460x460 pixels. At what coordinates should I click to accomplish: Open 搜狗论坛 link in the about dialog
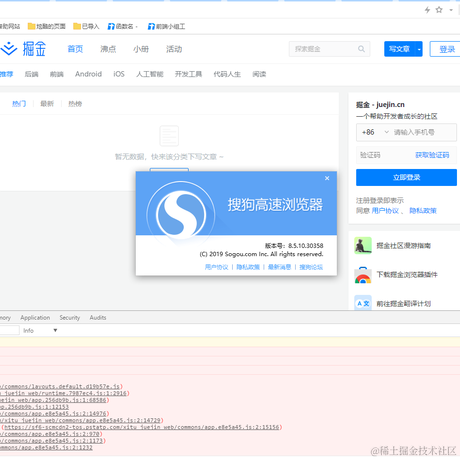(x=311, y=267)
